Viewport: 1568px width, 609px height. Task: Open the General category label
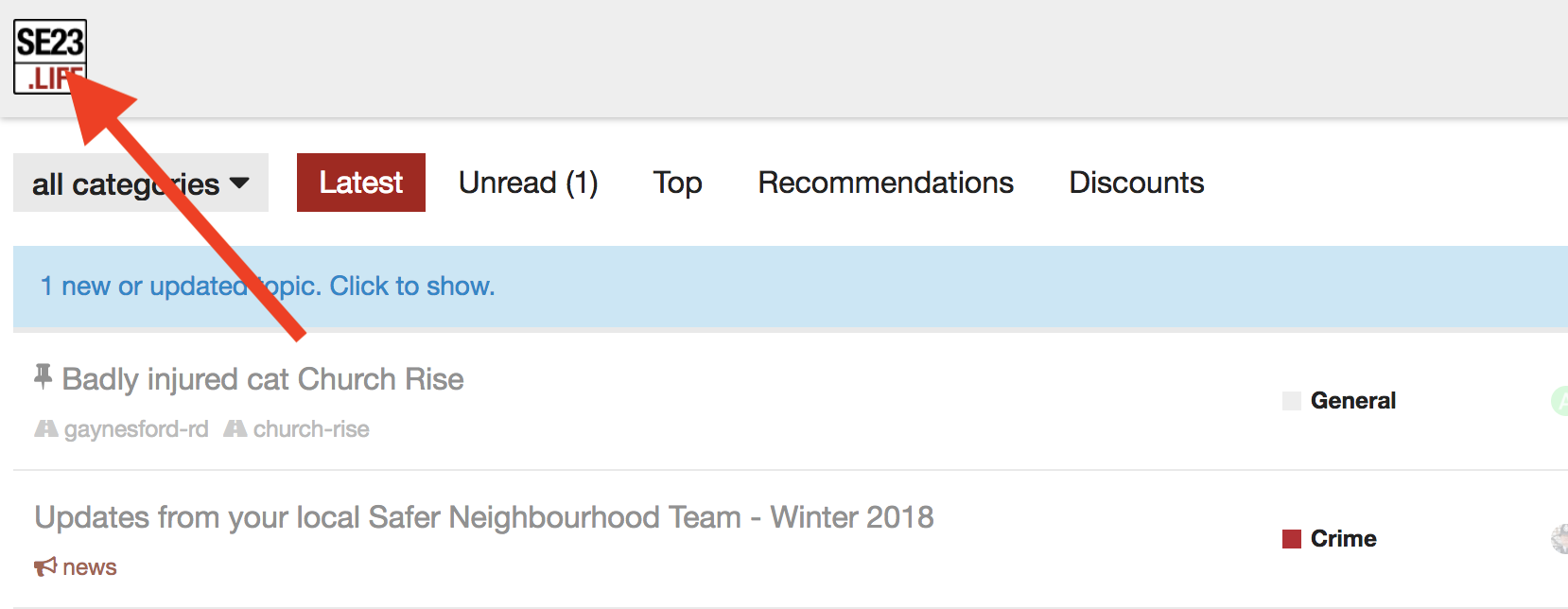click(1352, 401)
